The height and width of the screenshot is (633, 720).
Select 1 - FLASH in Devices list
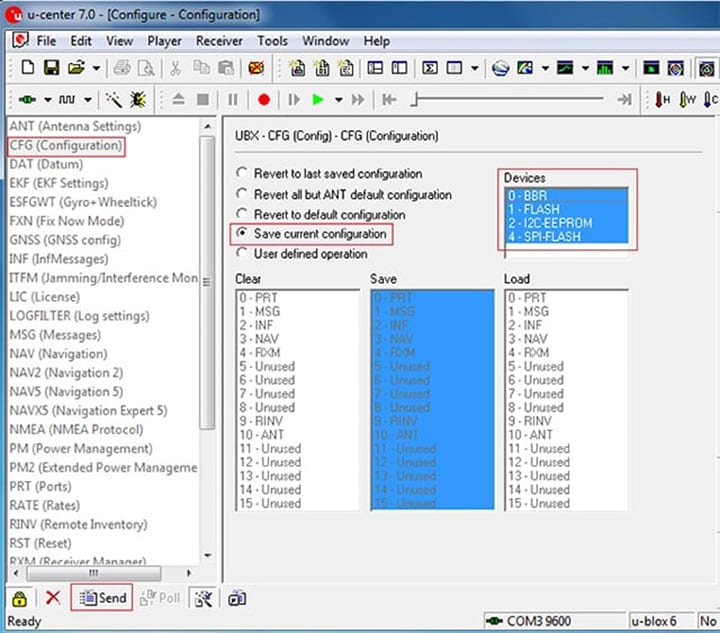click(566, 209)
